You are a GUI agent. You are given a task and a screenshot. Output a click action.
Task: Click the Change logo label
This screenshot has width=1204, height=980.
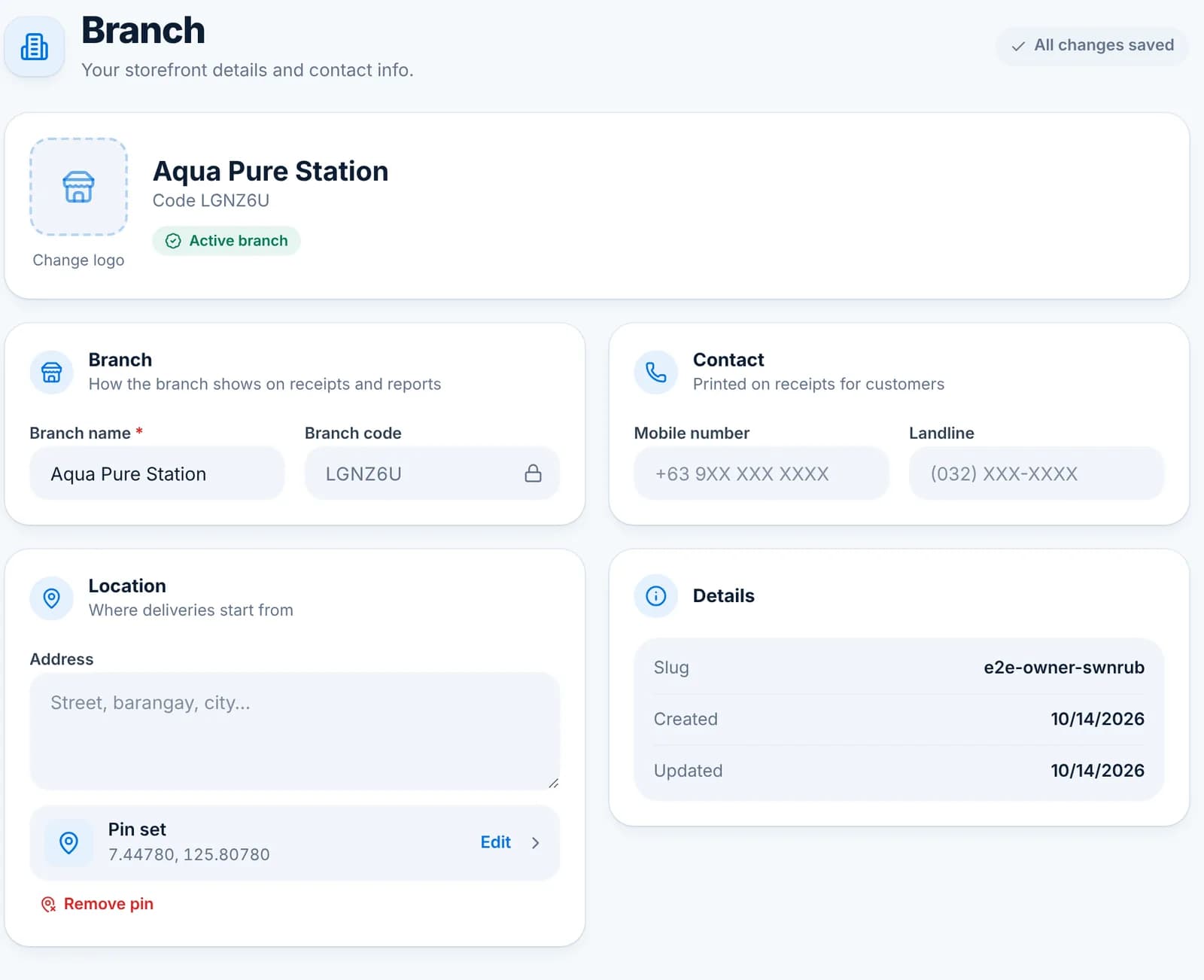point(78,260)
